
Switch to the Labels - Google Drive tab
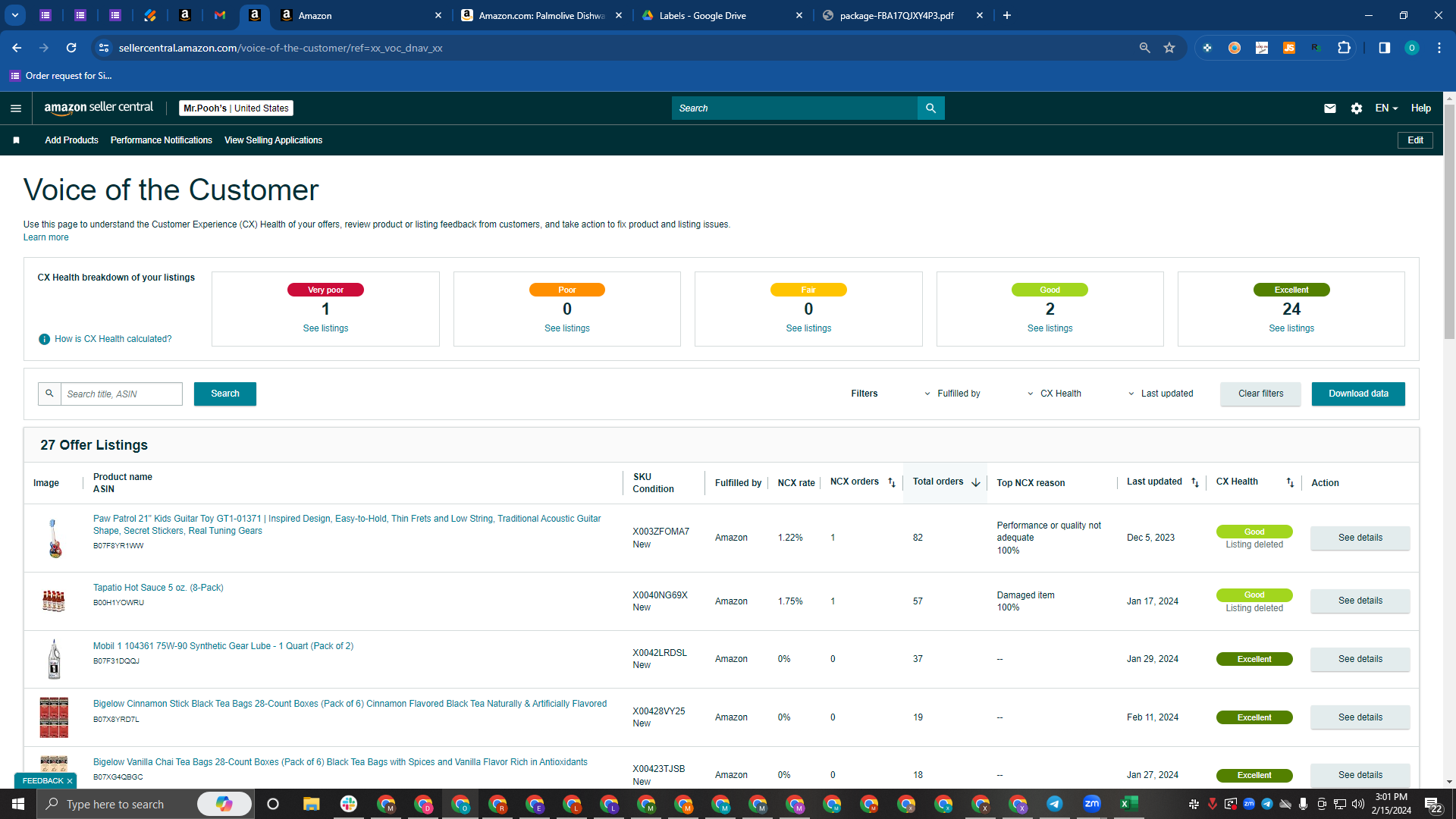720,15
